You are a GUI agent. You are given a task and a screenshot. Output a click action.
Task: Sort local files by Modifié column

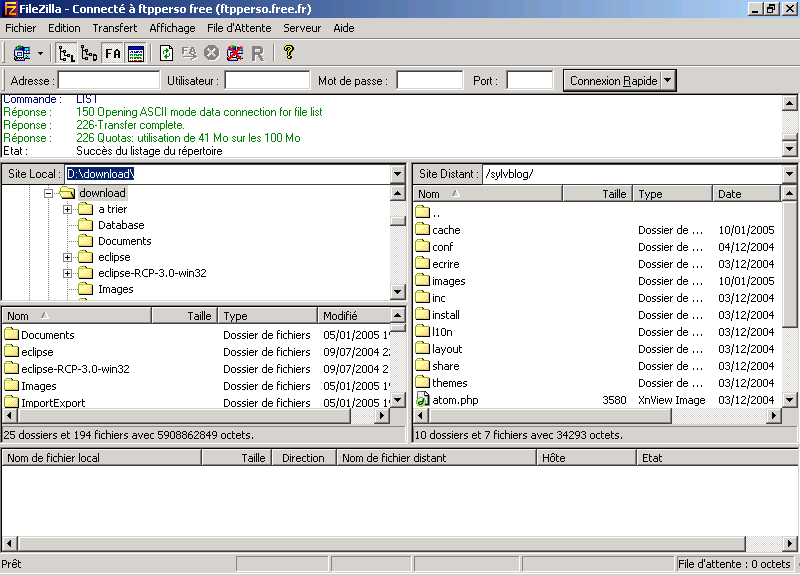tap(354, 316)
